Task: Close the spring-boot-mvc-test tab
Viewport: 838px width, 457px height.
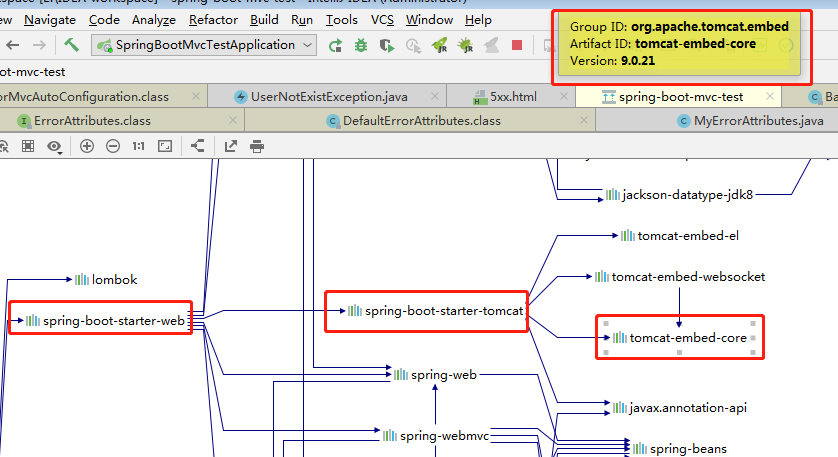Action: tap(770, 96)
